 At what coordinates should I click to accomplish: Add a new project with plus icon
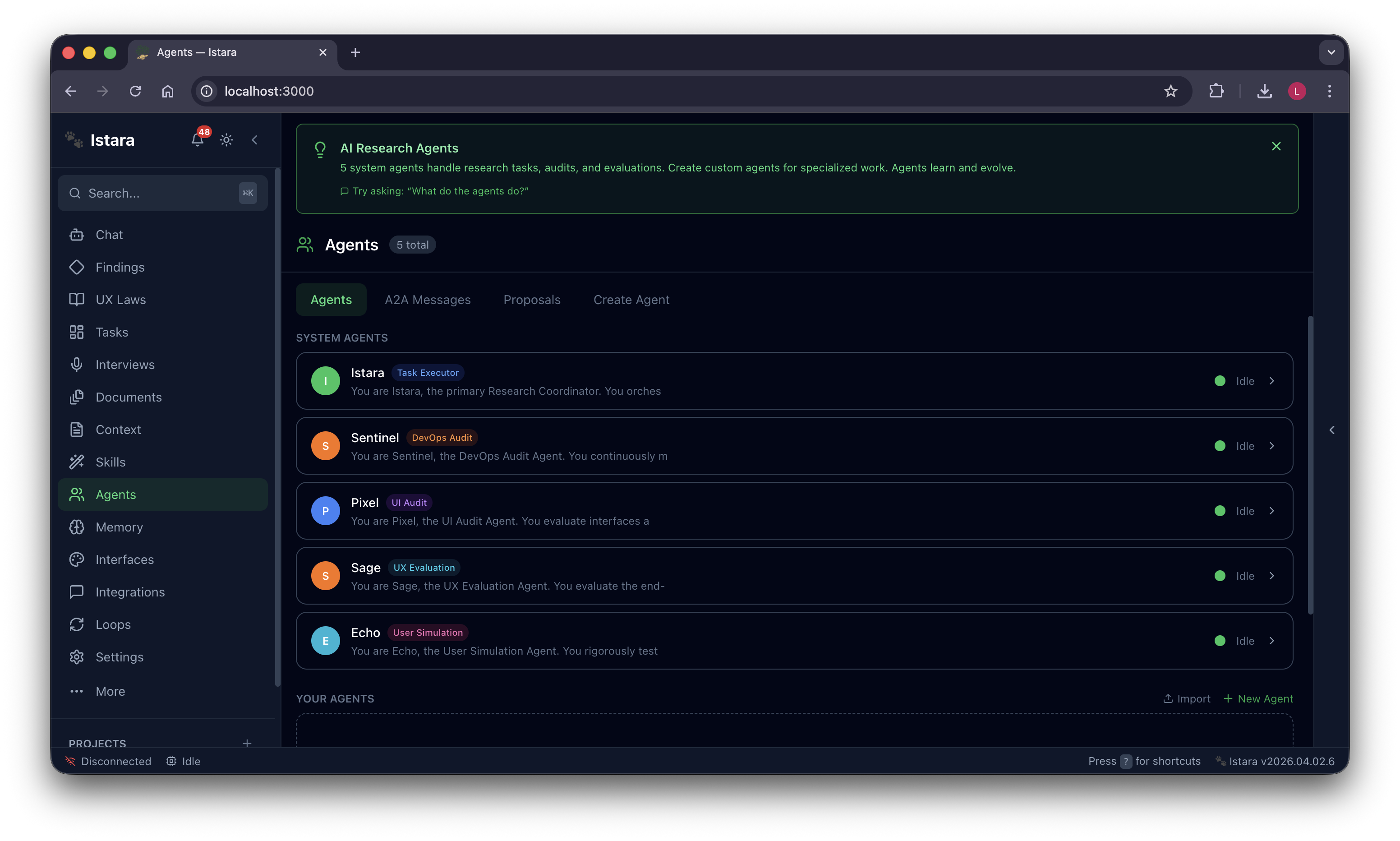pos(247,743)
